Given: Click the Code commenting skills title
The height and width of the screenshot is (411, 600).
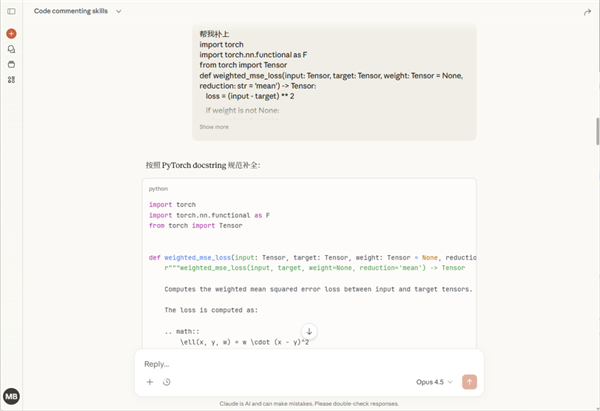Looking at the screenshot, I should (x=71, y=11).
